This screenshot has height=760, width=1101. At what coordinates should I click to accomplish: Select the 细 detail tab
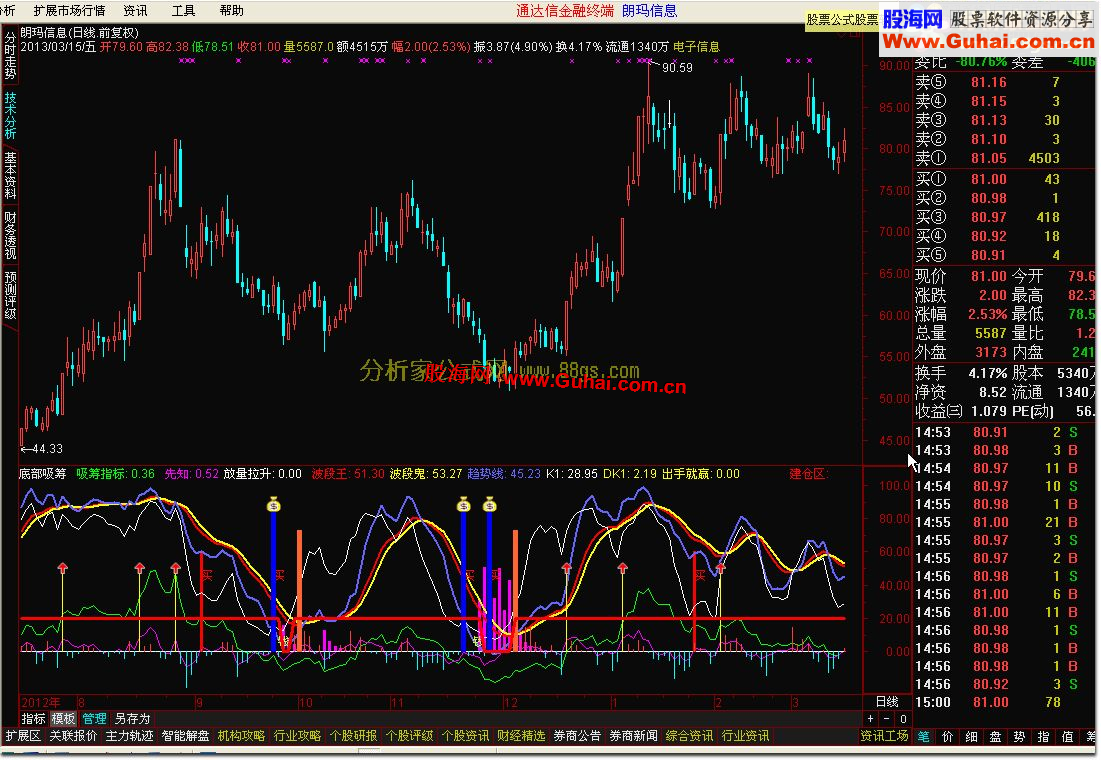pyautogui.click(x=971, y=736)
